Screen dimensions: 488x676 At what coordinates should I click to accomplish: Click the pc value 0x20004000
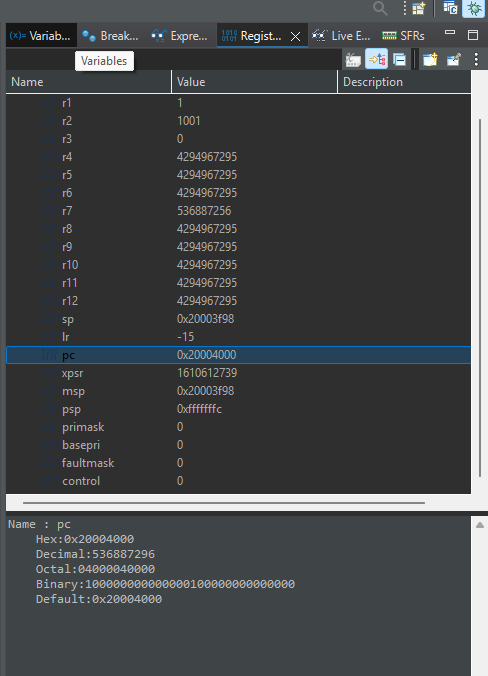click(x=206, y=355)
